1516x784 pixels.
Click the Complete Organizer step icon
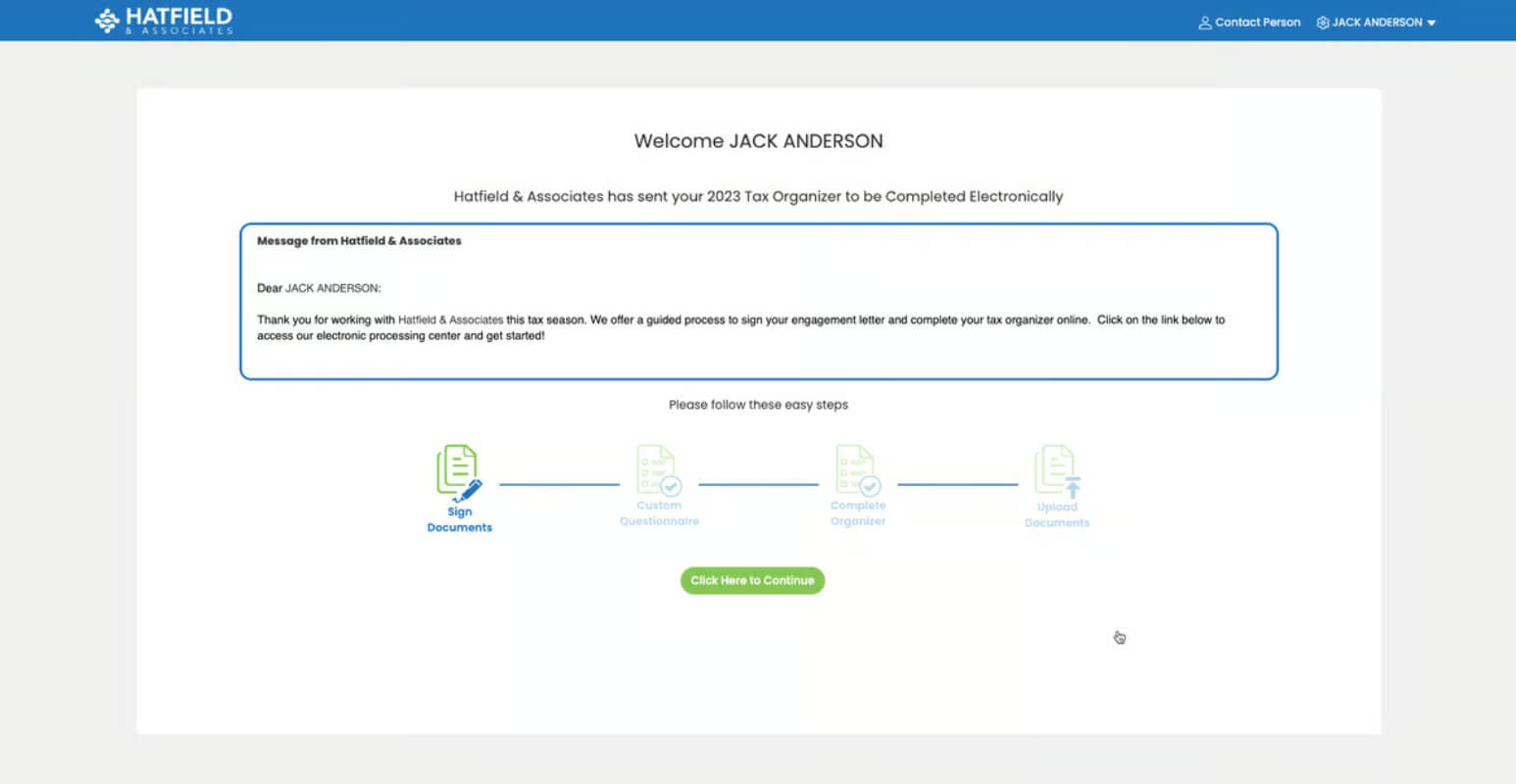pyautogui.click(x=858, y=470)
